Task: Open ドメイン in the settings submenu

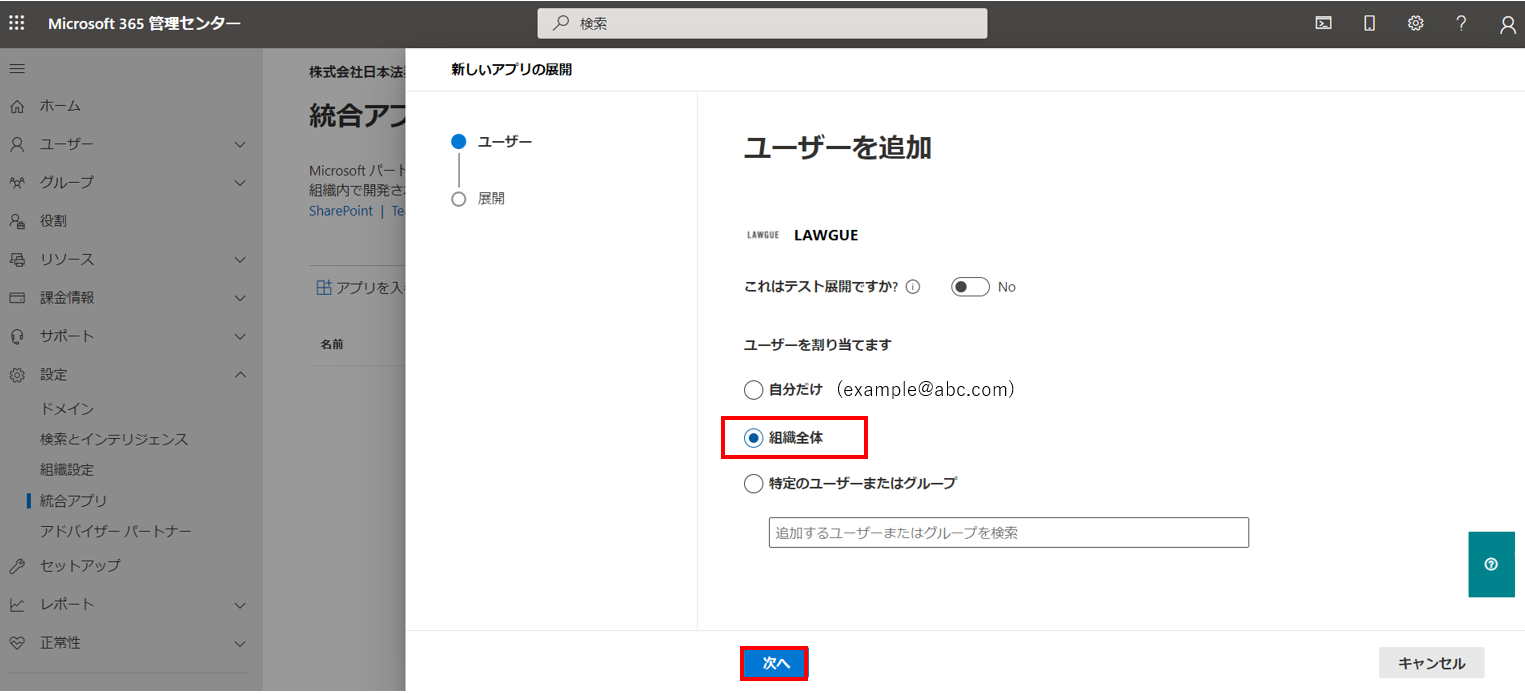Action: tap(67, 409)
